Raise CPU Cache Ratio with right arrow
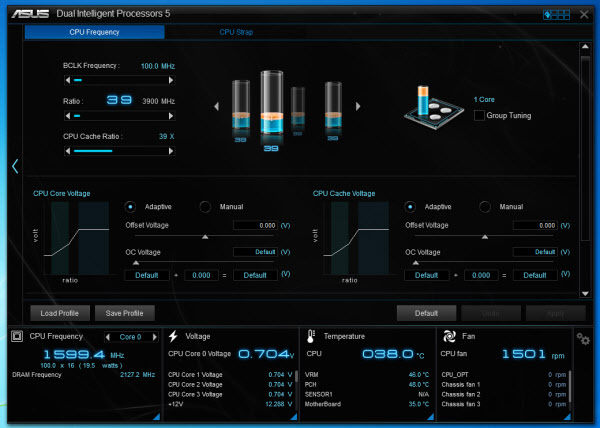600x428 pixels. point(171,151)
